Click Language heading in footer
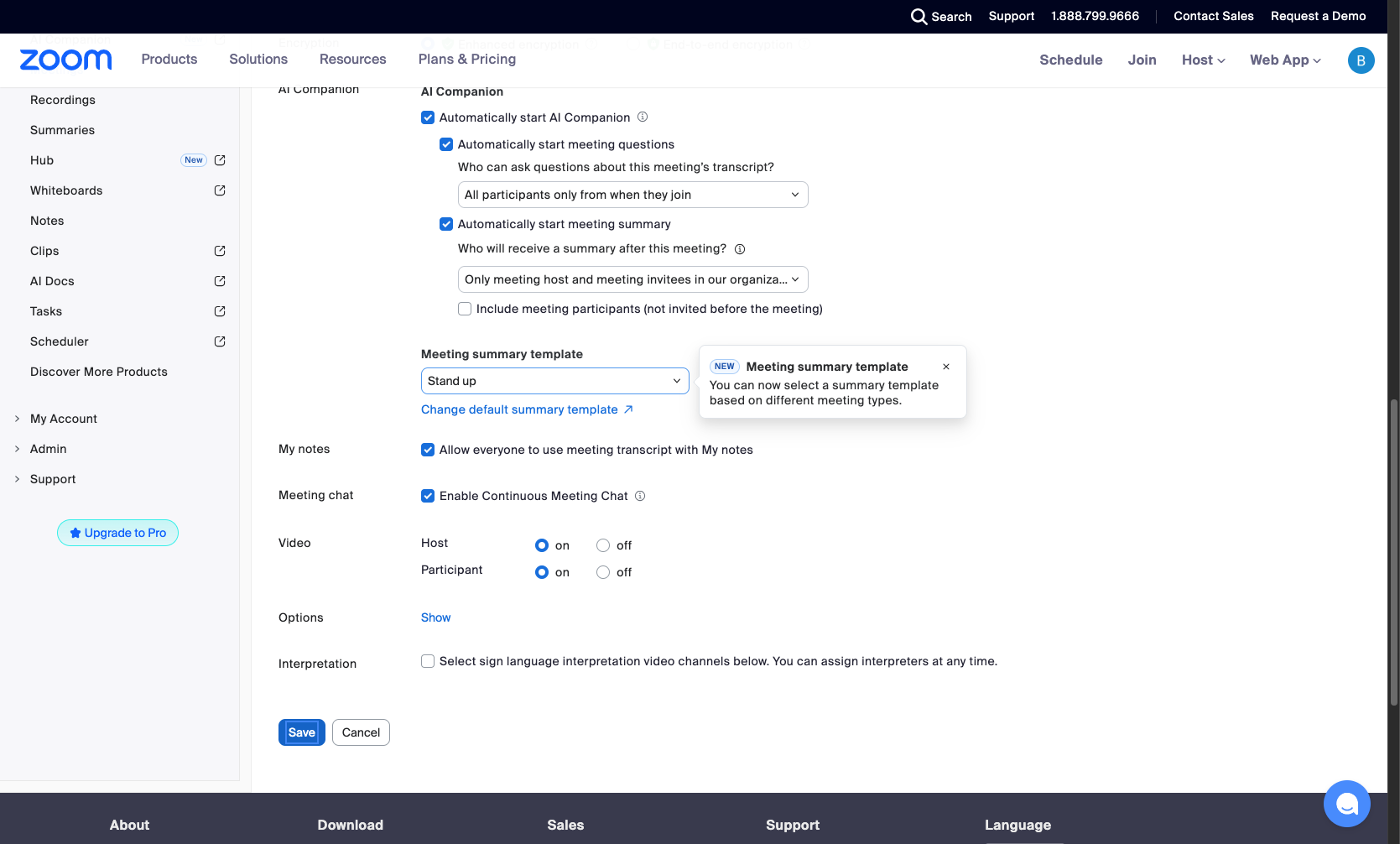 point(1017,825)
